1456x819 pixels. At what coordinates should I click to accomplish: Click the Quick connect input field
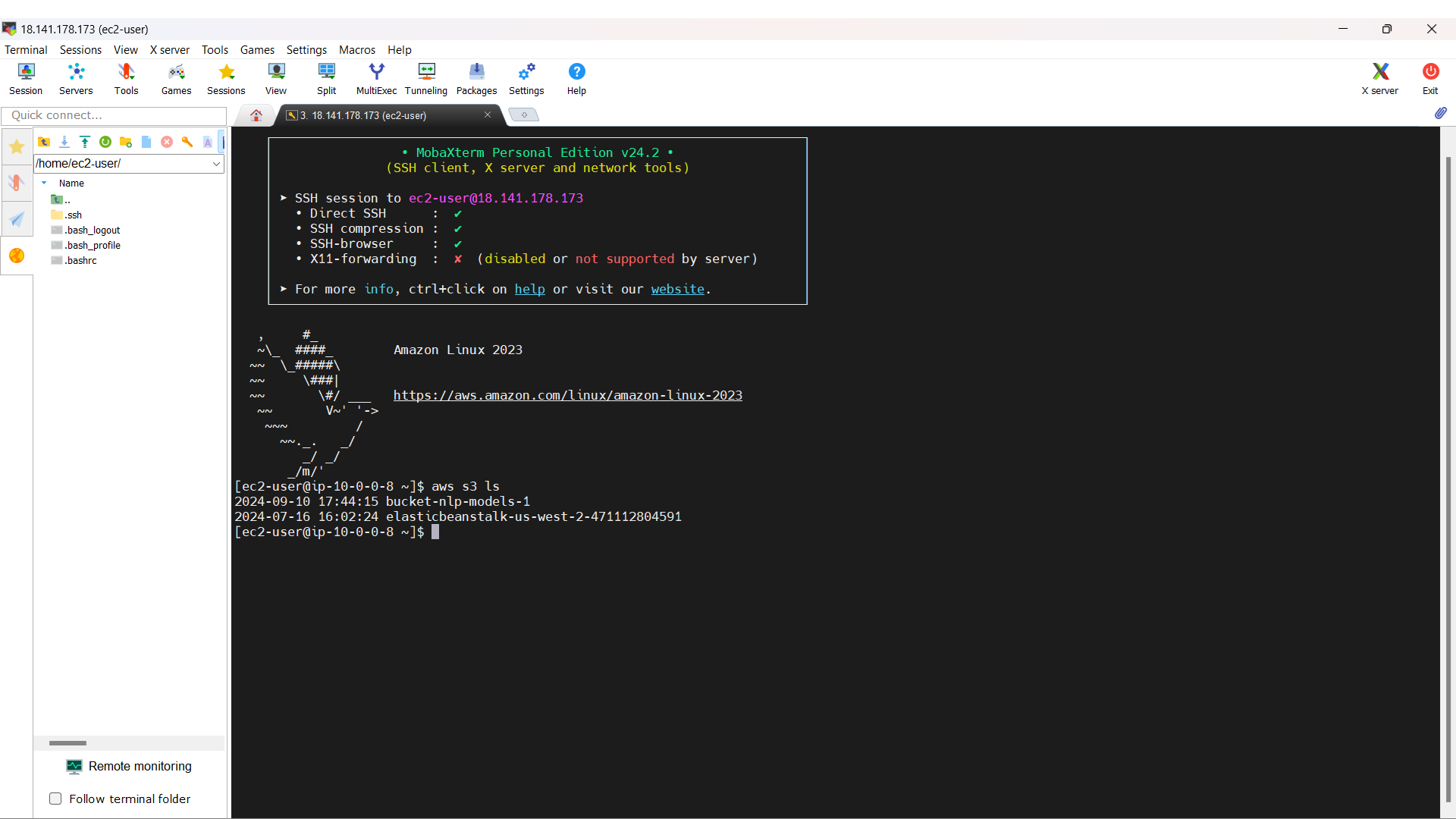click(115, 115)
